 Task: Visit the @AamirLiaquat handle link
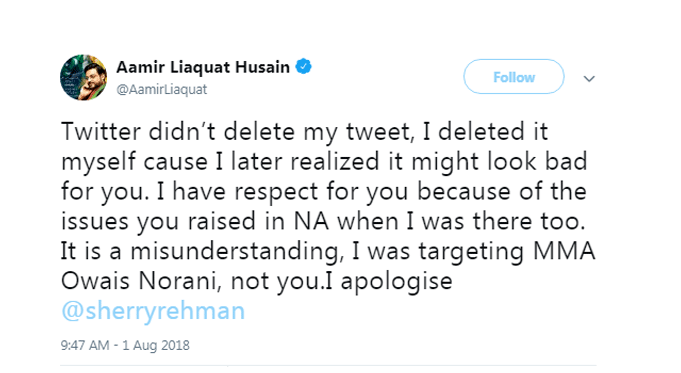[x=162, y=89]
